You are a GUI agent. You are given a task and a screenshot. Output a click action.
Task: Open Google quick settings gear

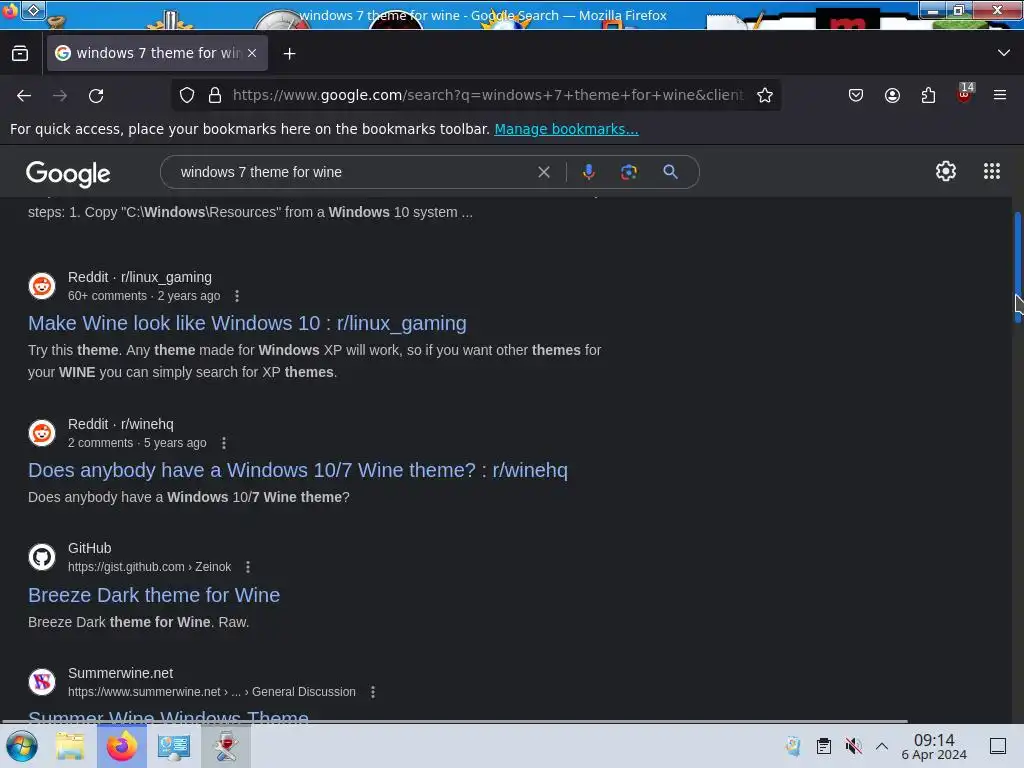coord(946,171)
